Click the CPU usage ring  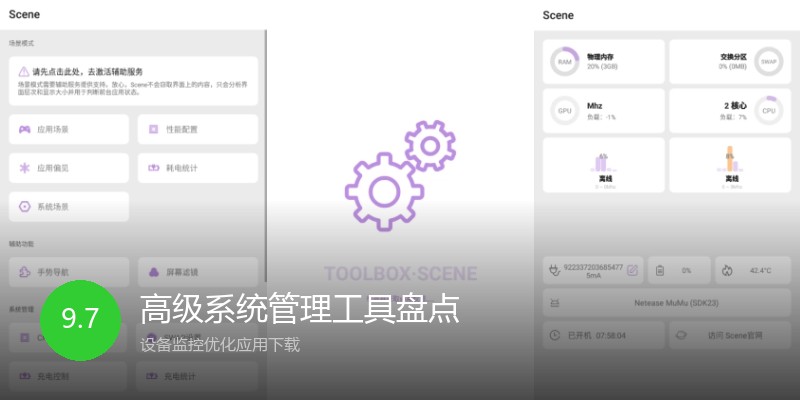768,111
